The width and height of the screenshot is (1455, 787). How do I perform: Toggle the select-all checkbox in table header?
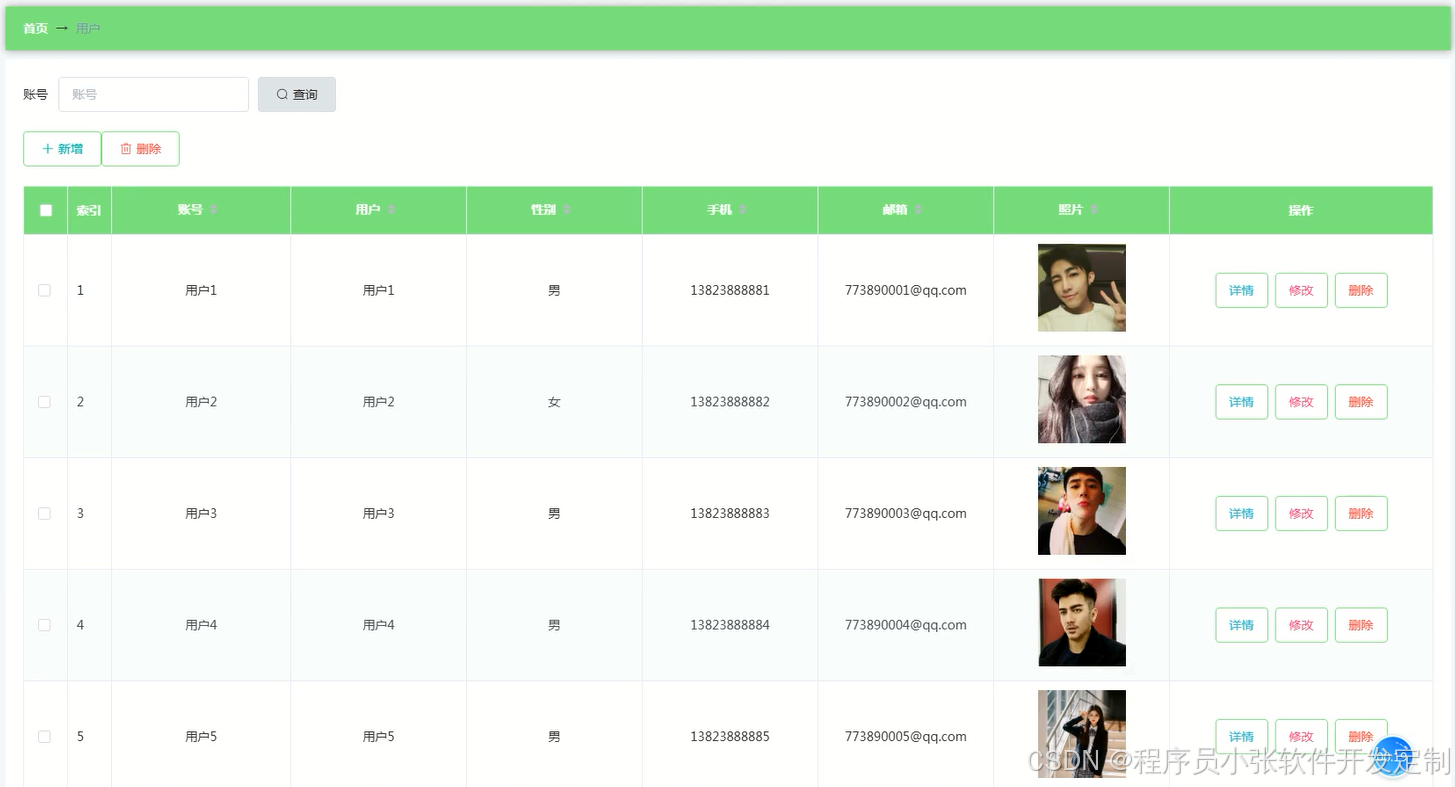pos(45,210)
